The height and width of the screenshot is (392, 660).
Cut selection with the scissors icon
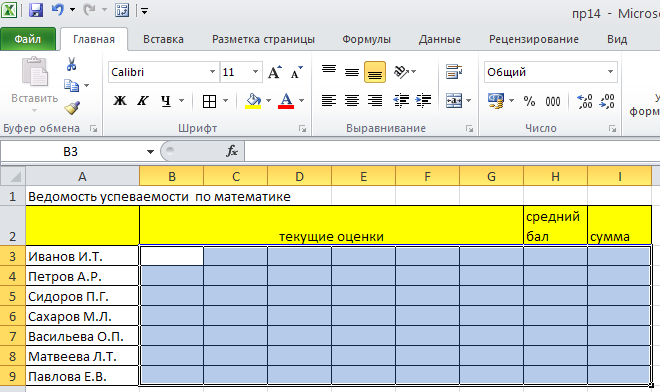71,64
